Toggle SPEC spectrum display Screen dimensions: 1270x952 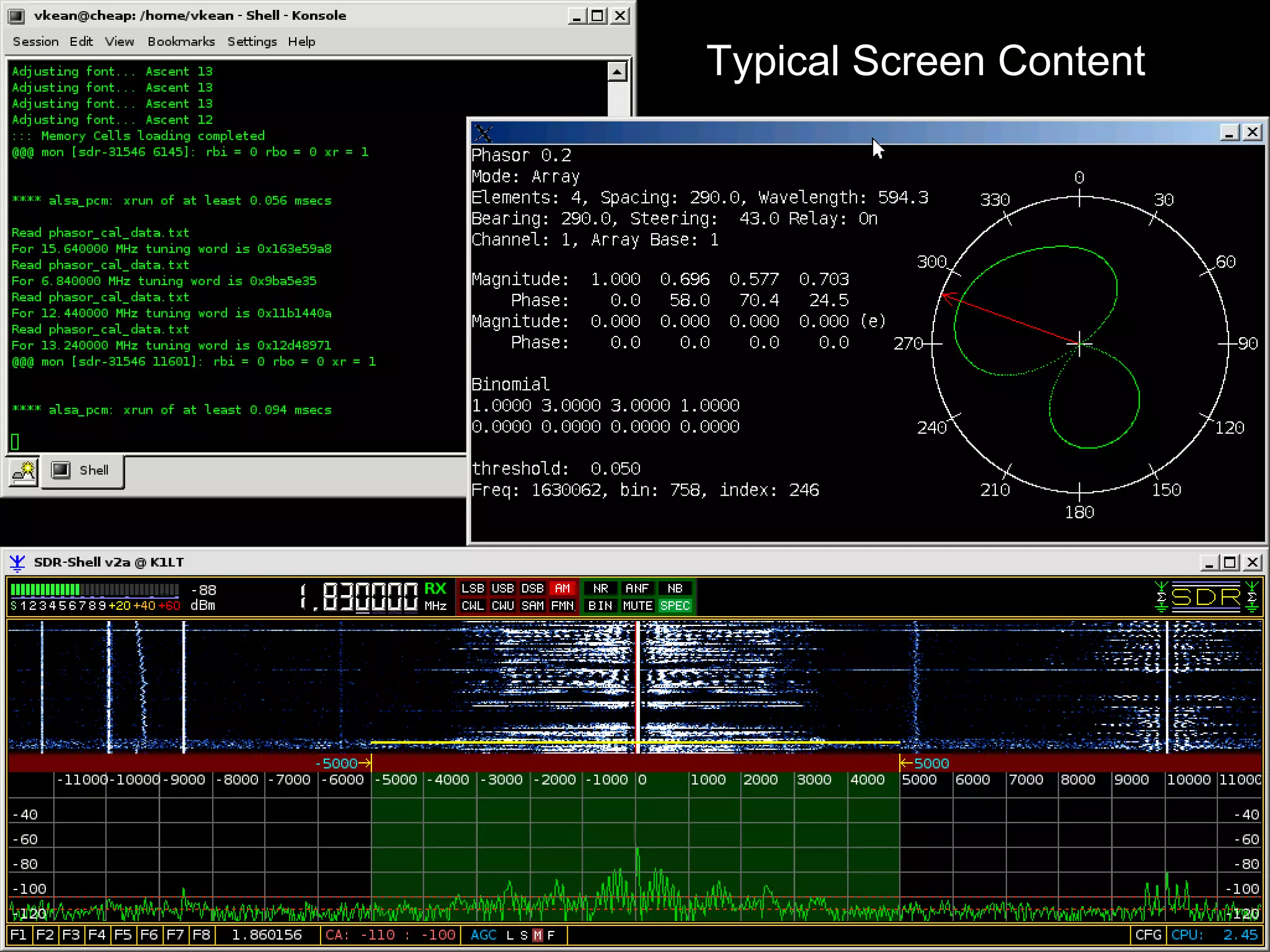(x=675, y=606)
